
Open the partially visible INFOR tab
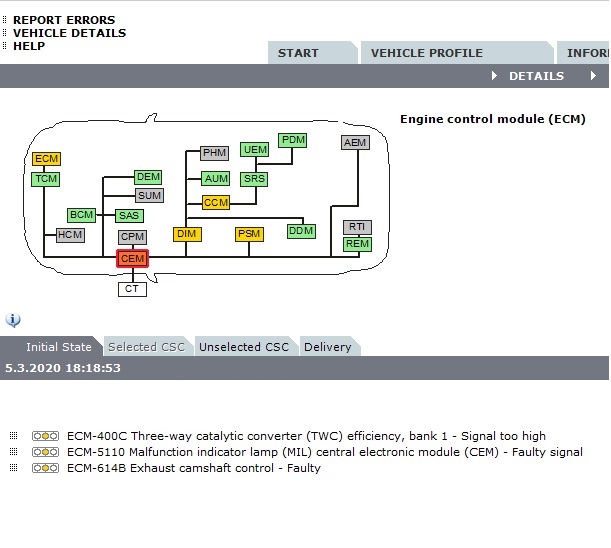point(583,53)
